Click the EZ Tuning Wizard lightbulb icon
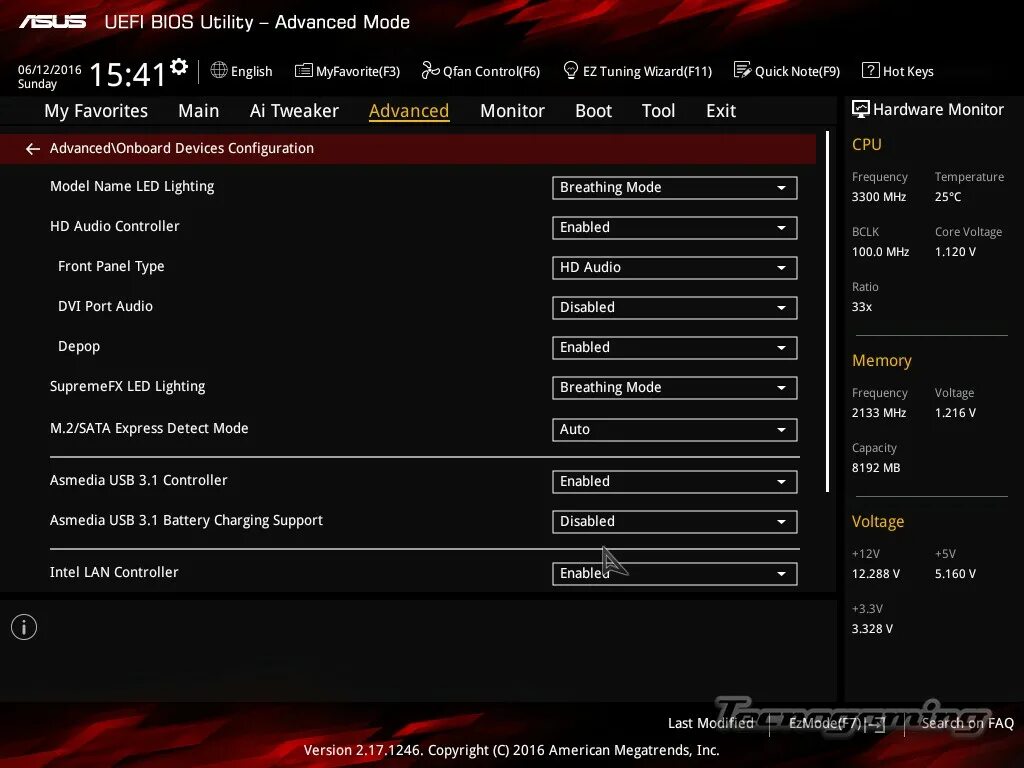 coord(570,70)
